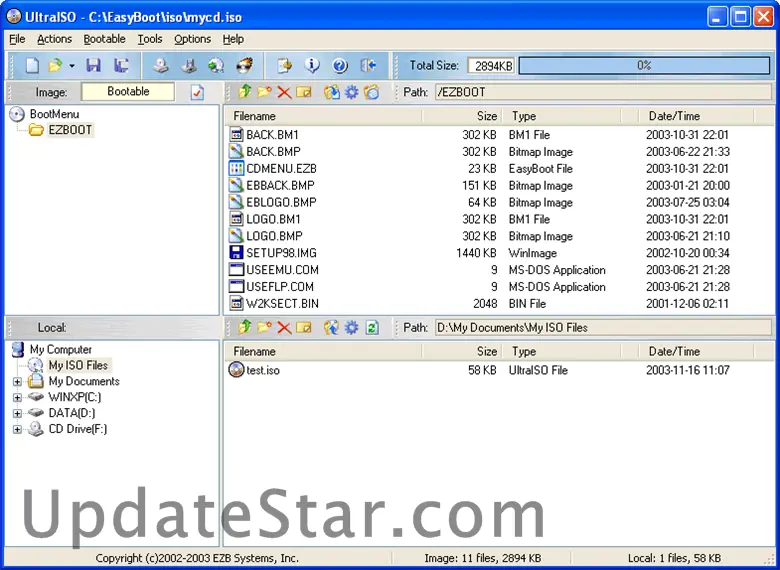This screenshot has height=570, width=780.
Task: Sort local list by Filename column header
Action: point(323,351)
